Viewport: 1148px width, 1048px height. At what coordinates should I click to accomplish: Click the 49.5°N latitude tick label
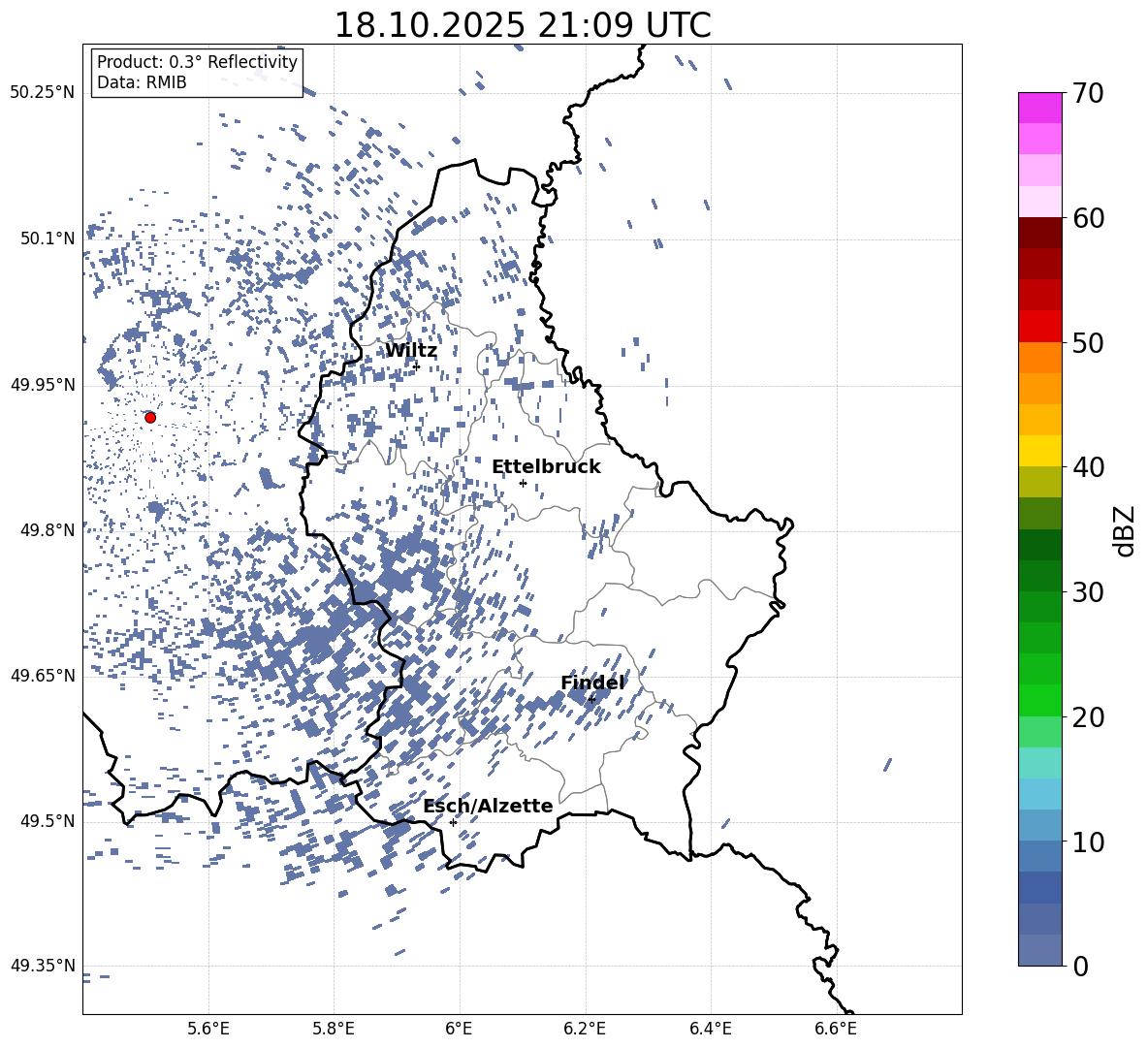click(x=48, y=821)
